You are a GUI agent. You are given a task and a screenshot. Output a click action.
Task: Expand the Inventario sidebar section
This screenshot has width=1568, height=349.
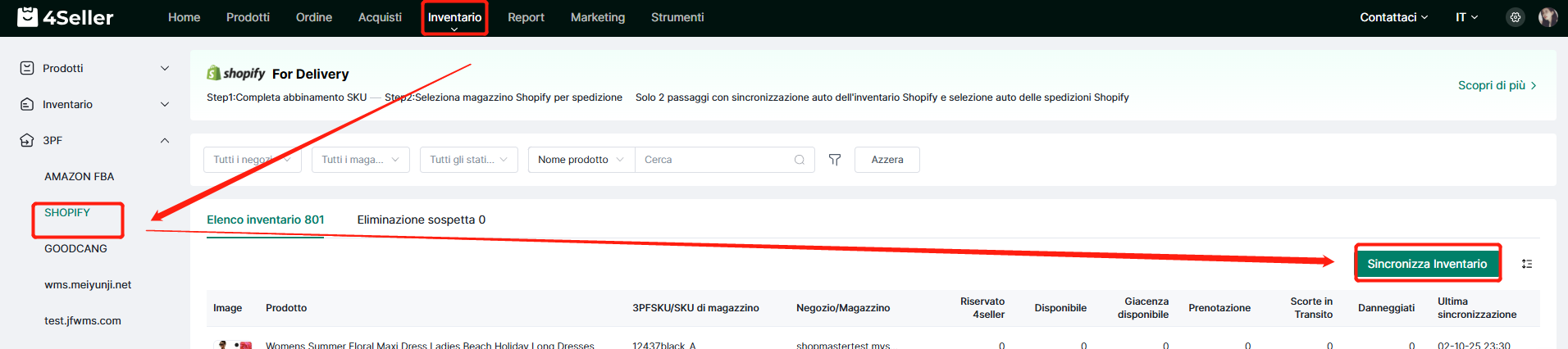click(165, 104)
